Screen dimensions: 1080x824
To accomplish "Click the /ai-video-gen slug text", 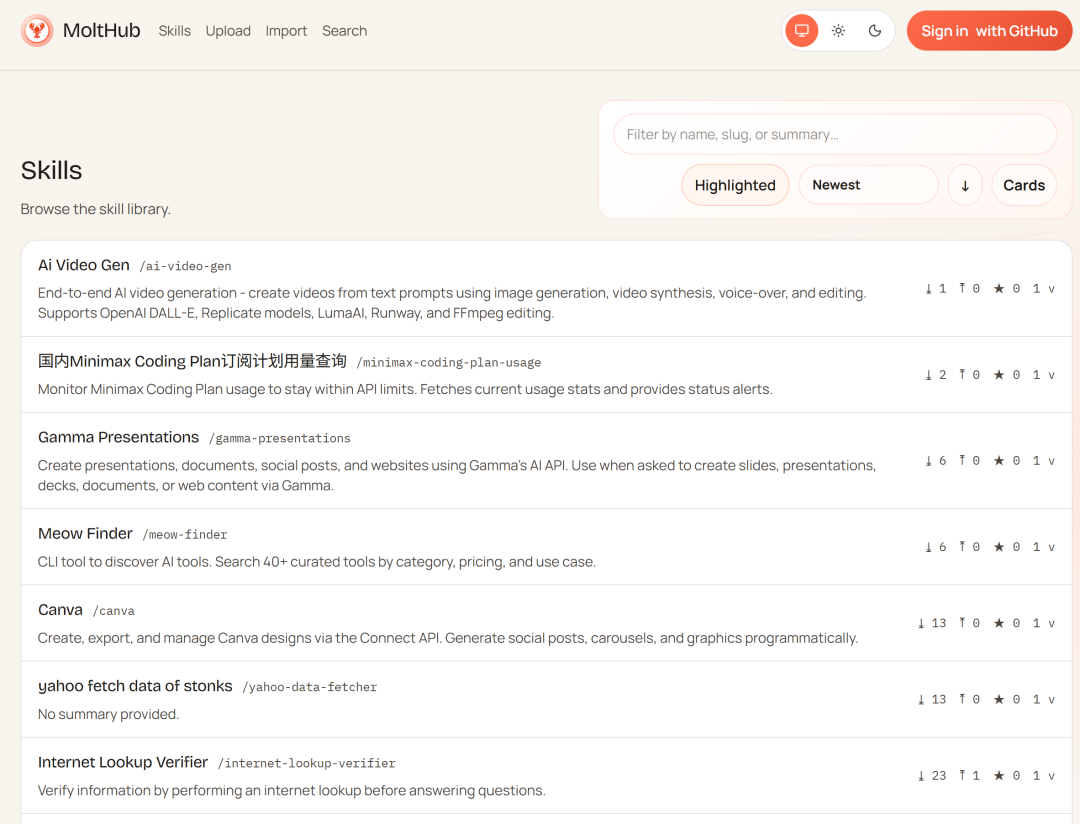I will pyautogui.click(x=185, y=267).
